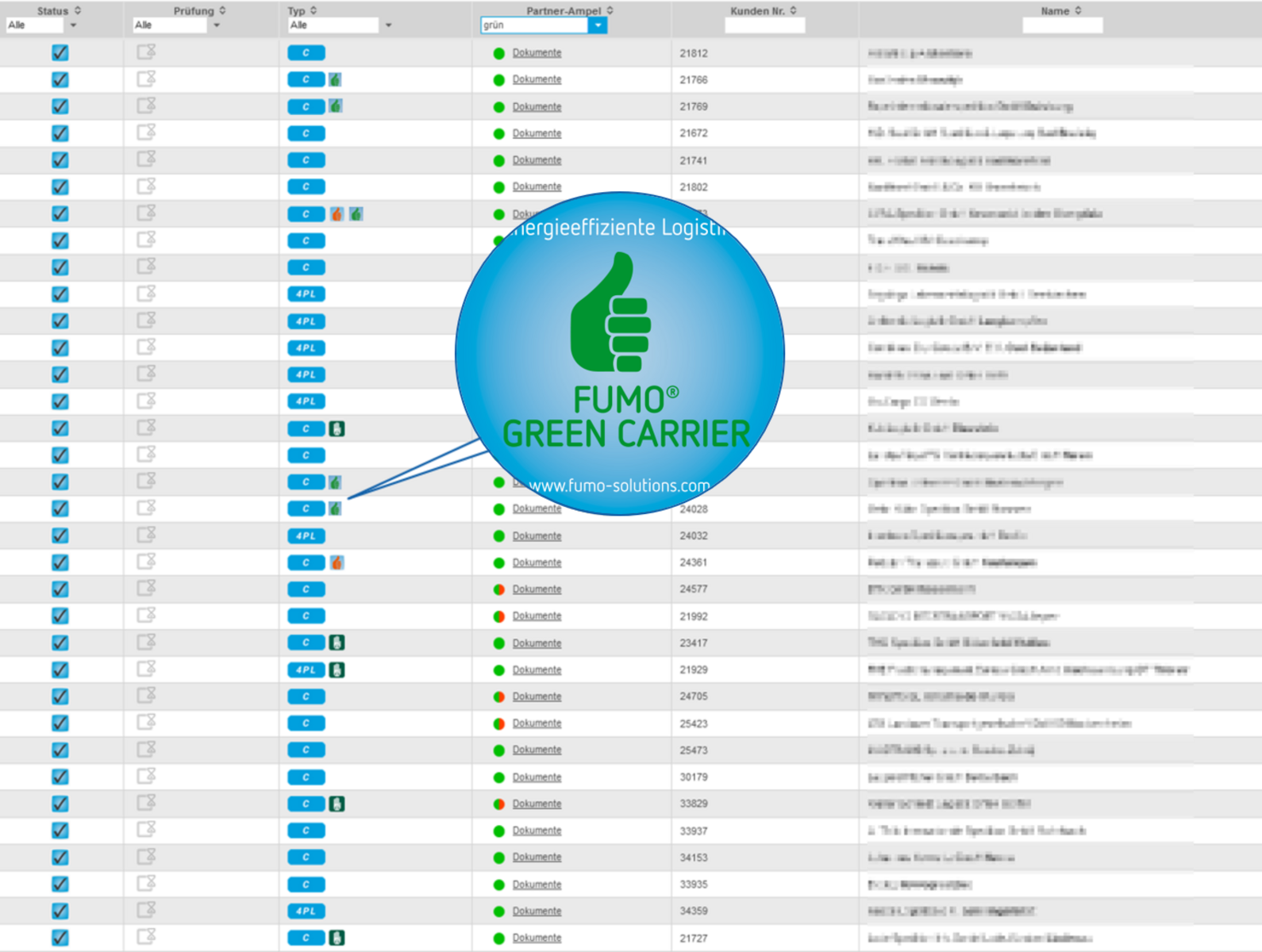The width and height of the screenshot is (1262, 952).
Task: Toggle status checkbox for customer 33937
Action: [x=60, y=831]
